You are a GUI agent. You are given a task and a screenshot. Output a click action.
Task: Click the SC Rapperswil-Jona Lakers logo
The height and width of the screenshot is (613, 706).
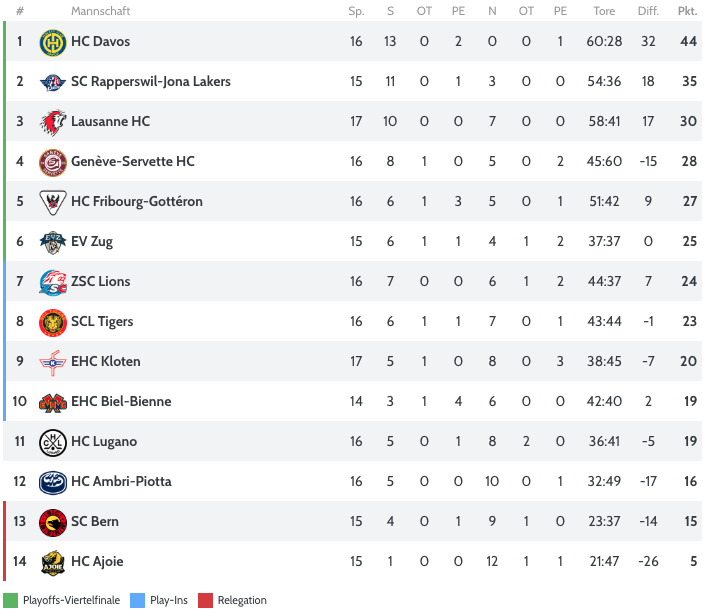(52, 82)
